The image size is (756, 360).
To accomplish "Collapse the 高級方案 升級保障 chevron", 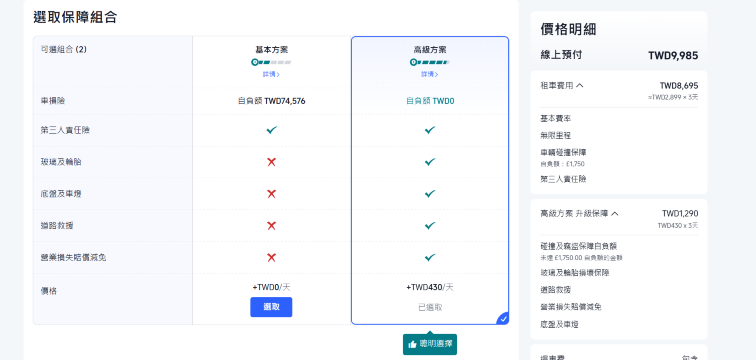I will tap(614, 213).
